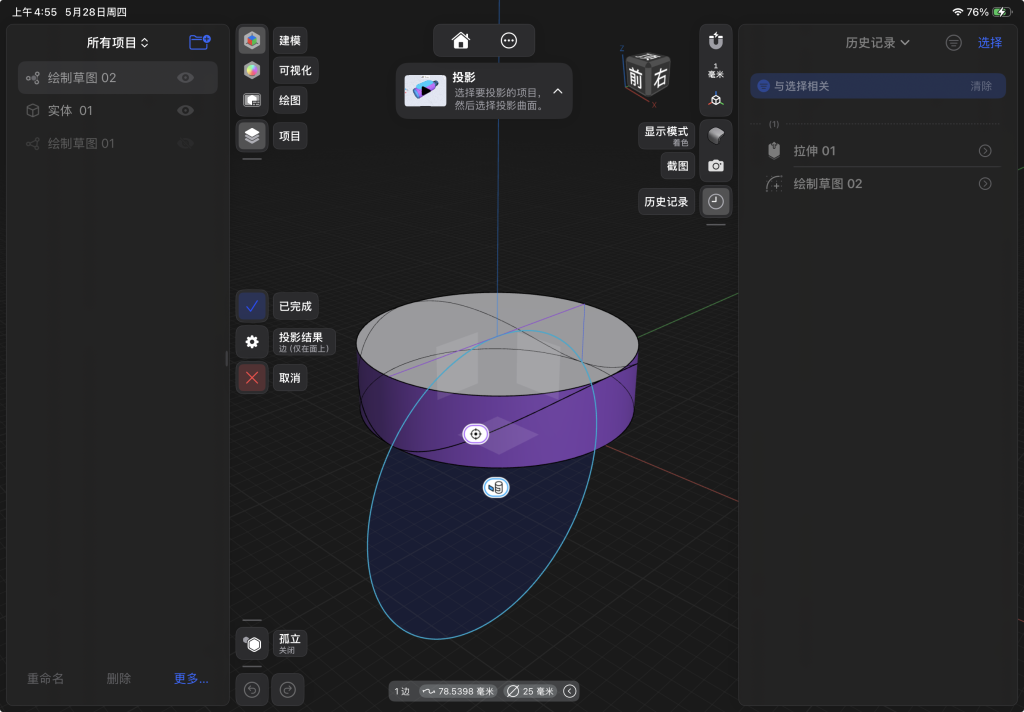Open the 可视化 visualization sphere icon

(252, 70)
